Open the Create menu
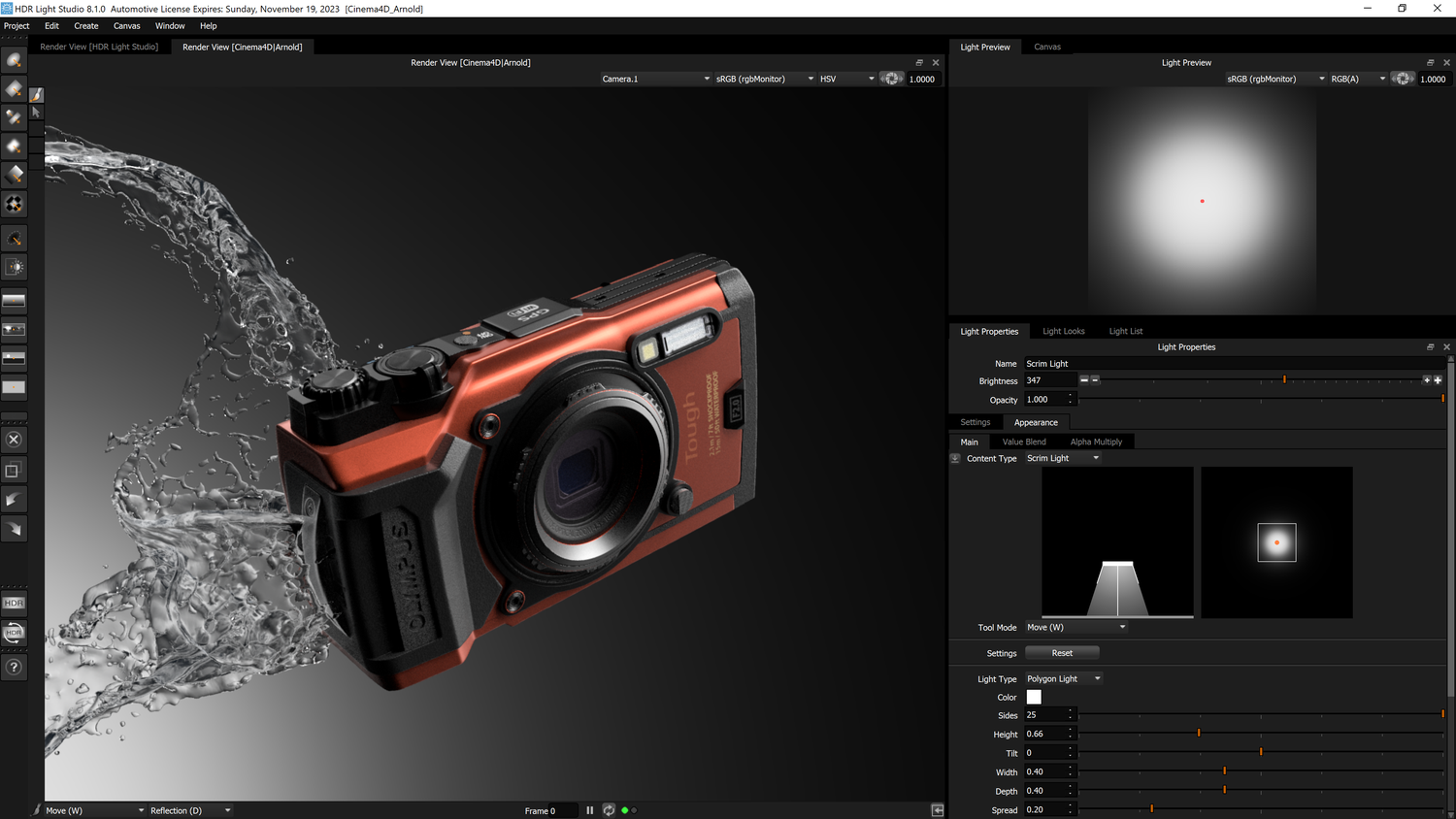The image size is (1456, 819). pyautogui.click(x=85, y=26)
